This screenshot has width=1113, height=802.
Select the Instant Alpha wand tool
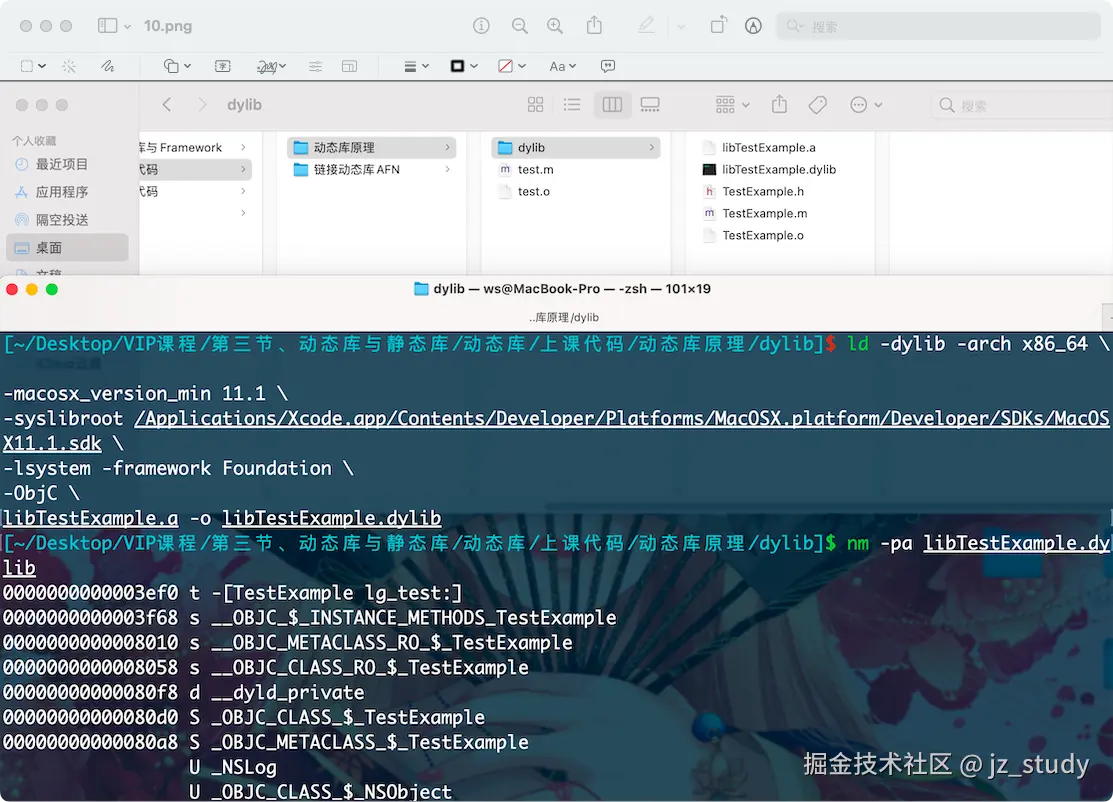point(69,66)
